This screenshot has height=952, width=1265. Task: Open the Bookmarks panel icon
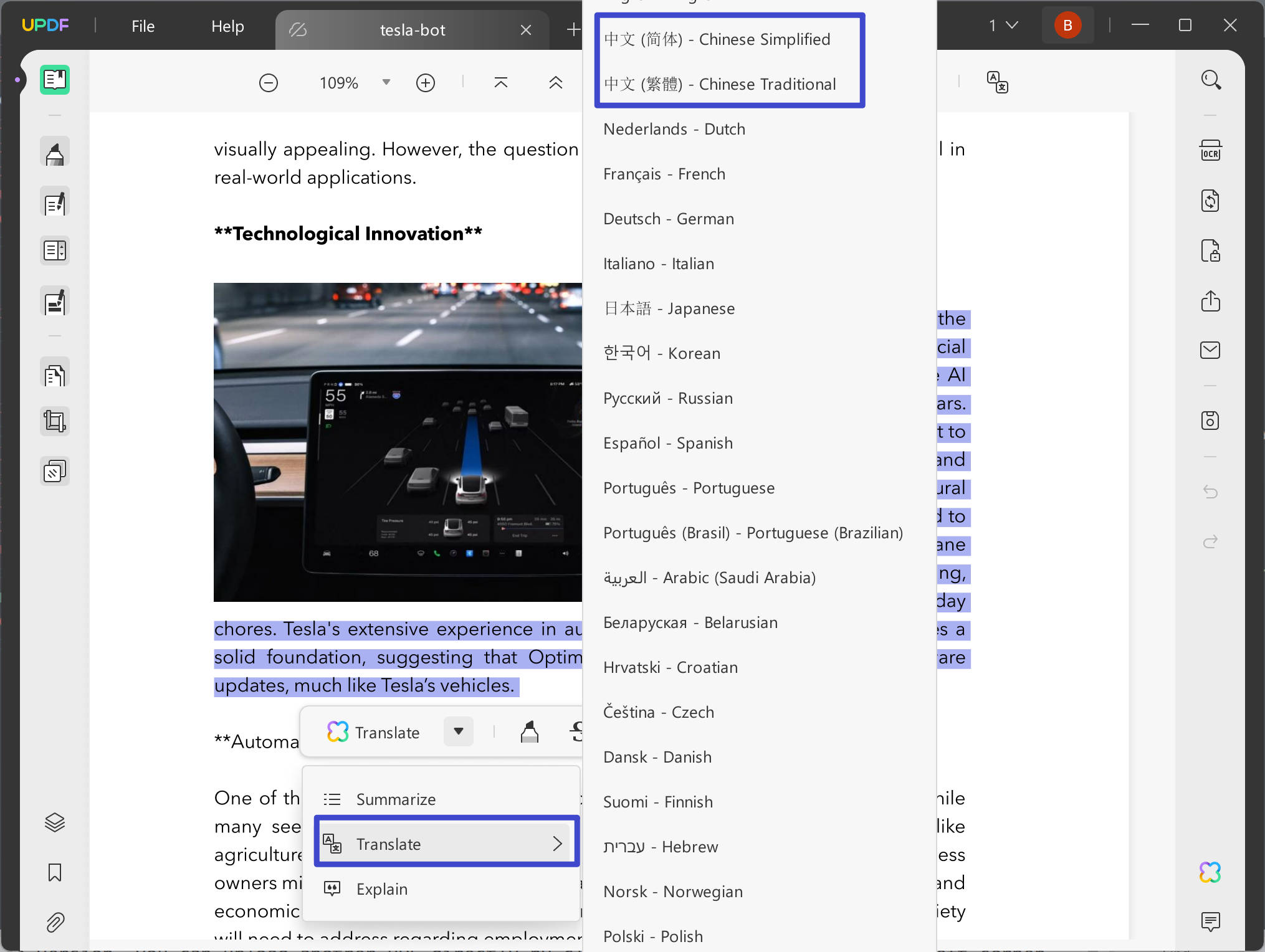pyautogui.click(x=55, y=872)
